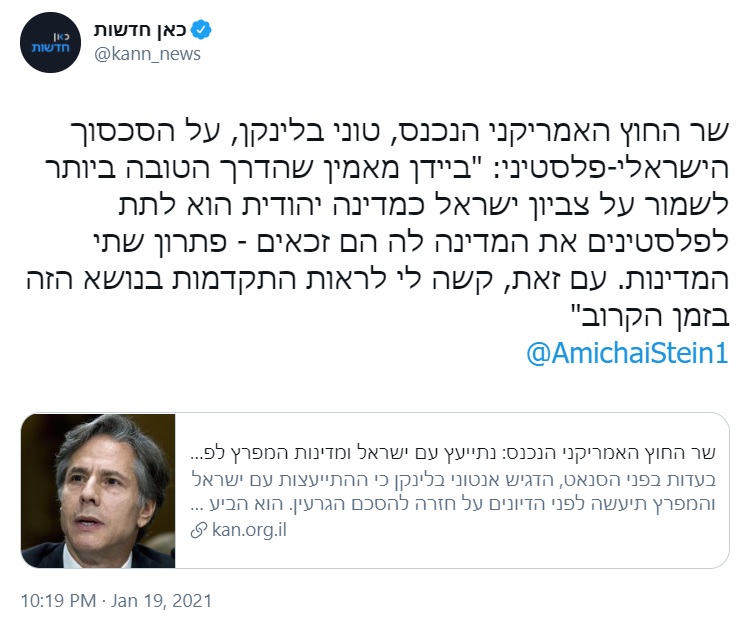Viewport: 749px width, 622px height.
Task: Open the כאן חדשות display name
Action: coord(139,30)
